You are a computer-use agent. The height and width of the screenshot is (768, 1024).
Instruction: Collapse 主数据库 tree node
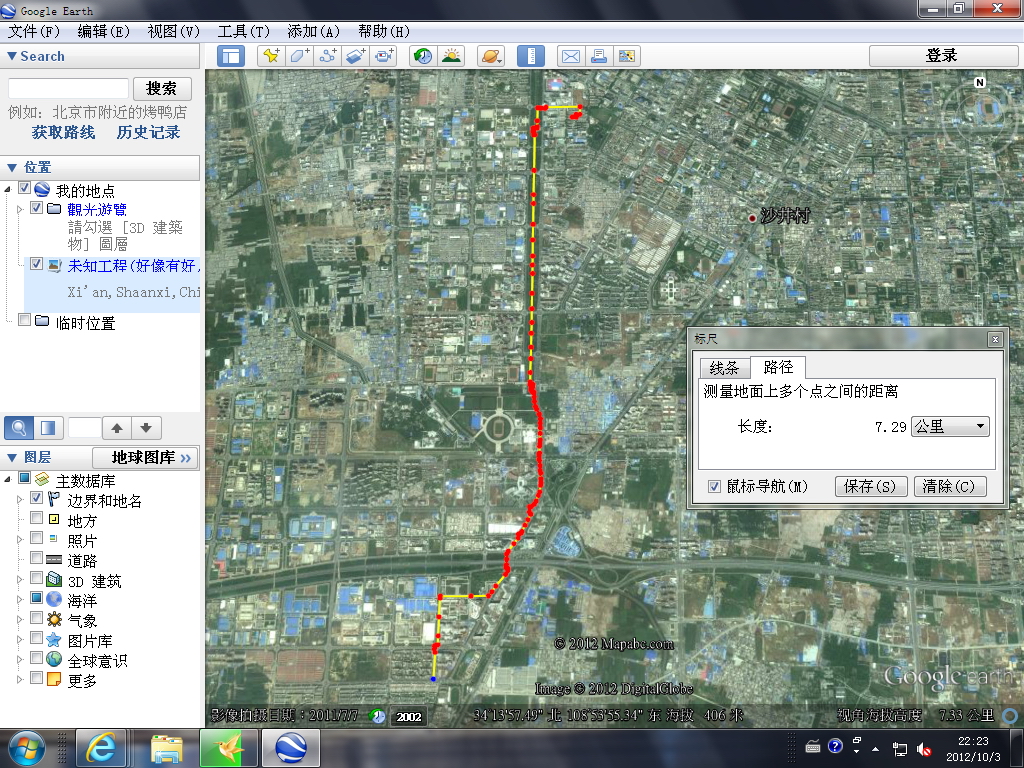(8, 479)
